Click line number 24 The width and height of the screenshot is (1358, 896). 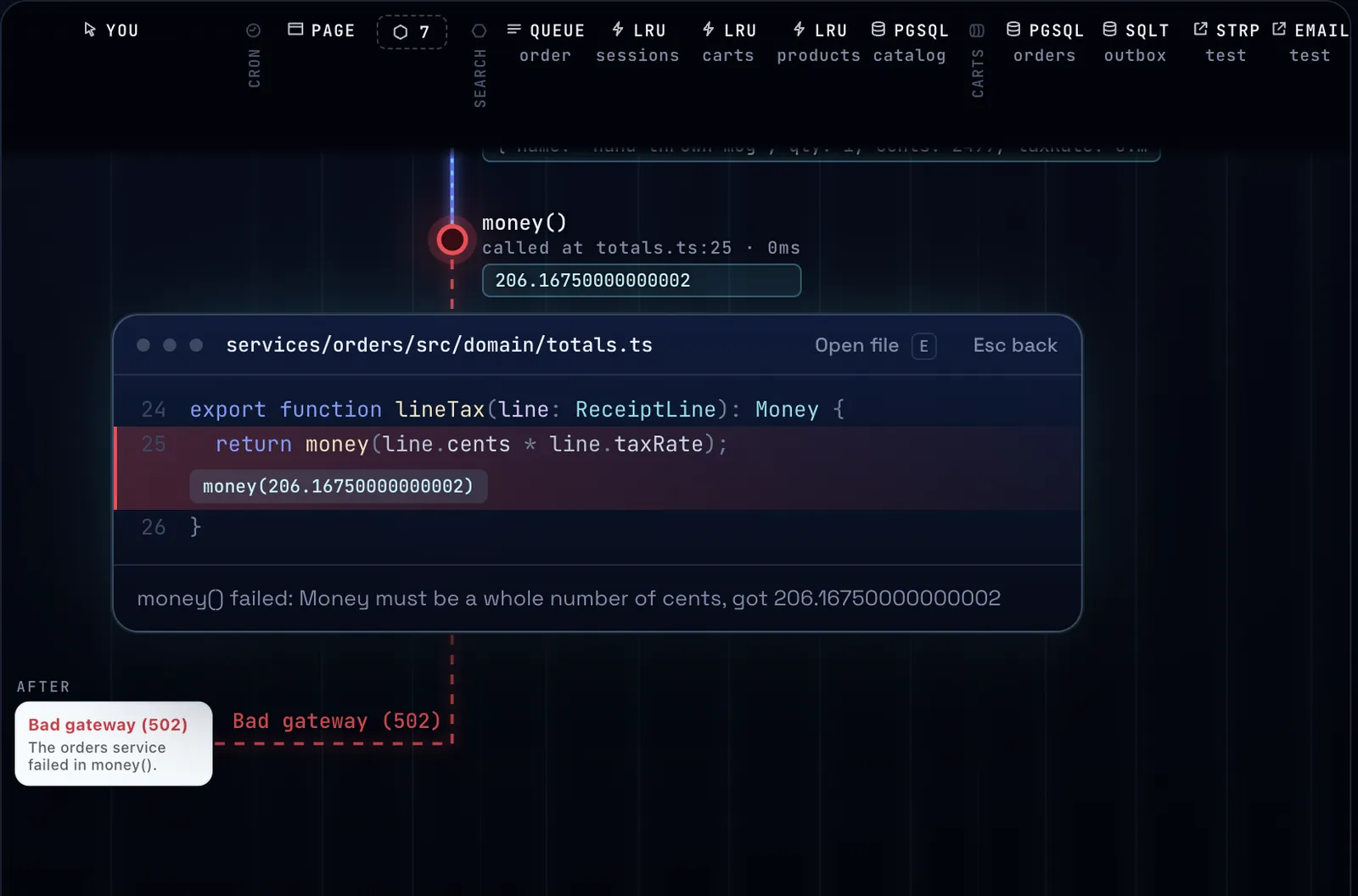pos(154,410)
